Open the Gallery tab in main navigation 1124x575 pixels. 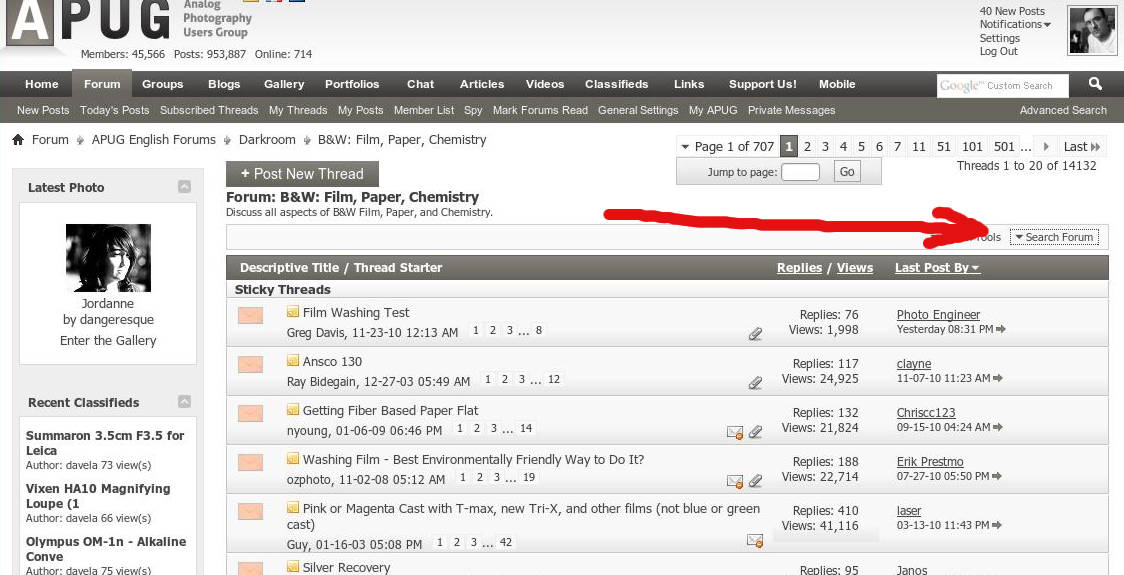point(284,85)
